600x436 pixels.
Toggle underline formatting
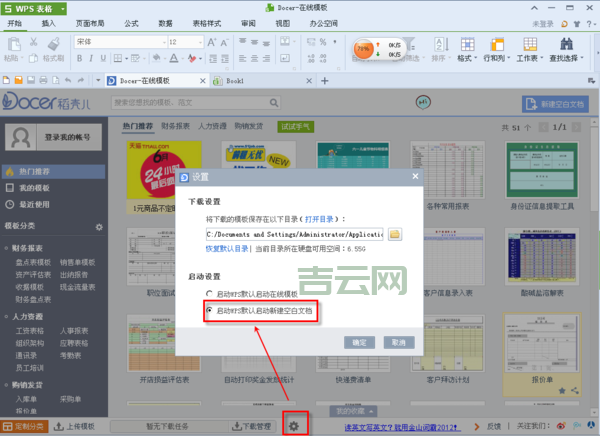[103, 58]
